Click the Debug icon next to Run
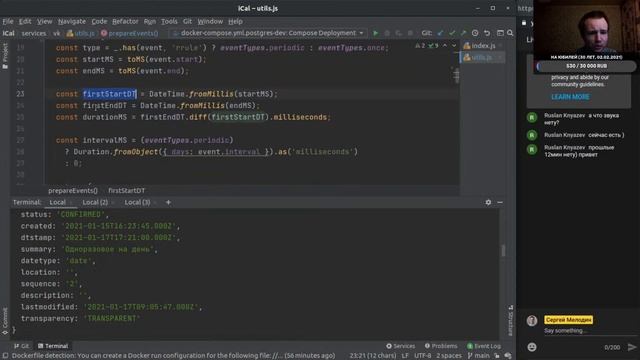This screenshot has width=640, height=360. click(387, 33)
